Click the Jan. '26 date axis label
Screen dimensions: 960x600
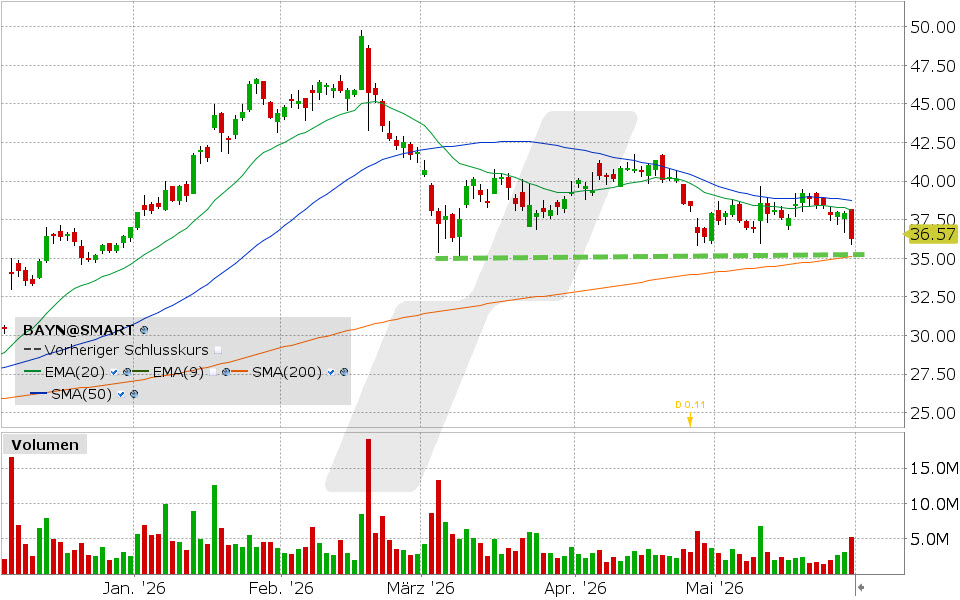pos(133,588)
